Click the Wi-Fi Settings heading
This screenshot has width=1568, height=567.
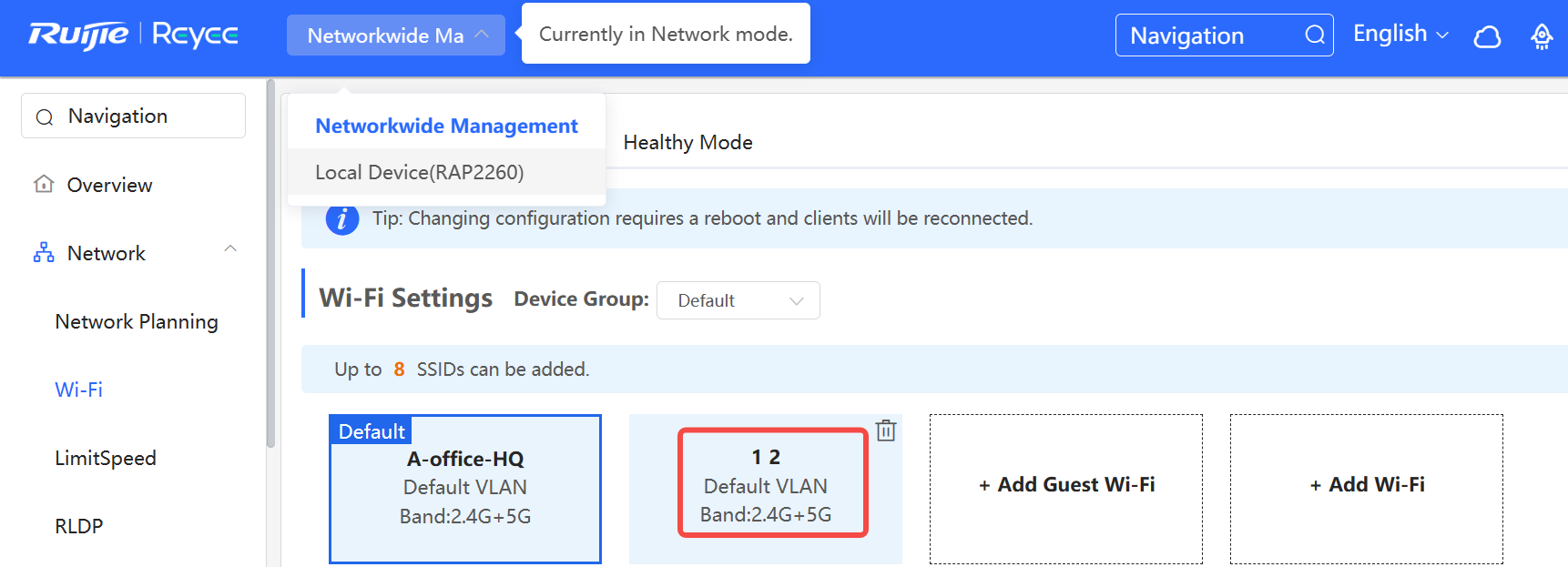(x=405, y=298)
